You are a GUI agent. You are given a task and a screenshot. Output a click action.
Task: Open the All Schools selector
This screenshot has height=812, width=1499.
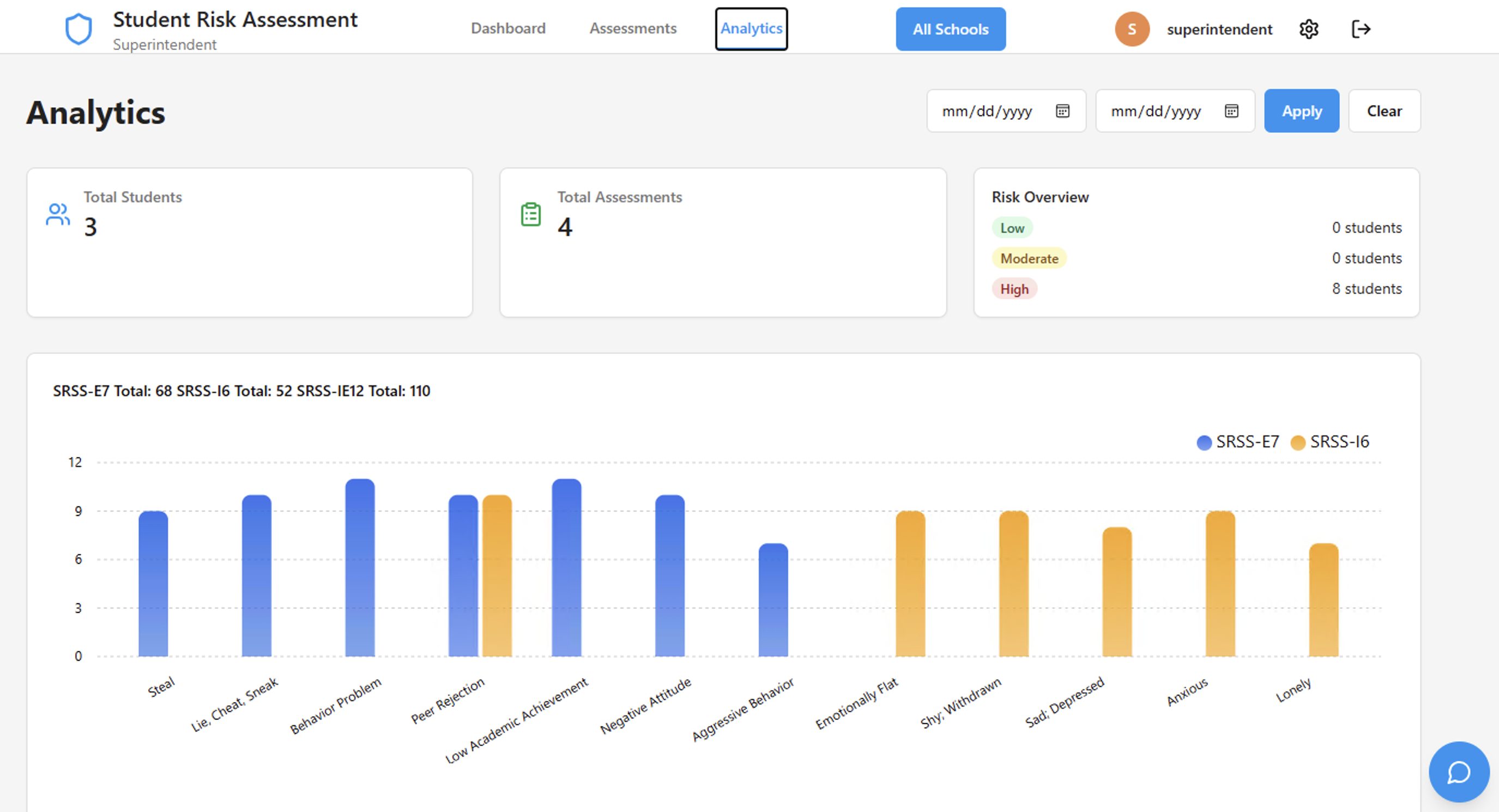coord(950,29)
